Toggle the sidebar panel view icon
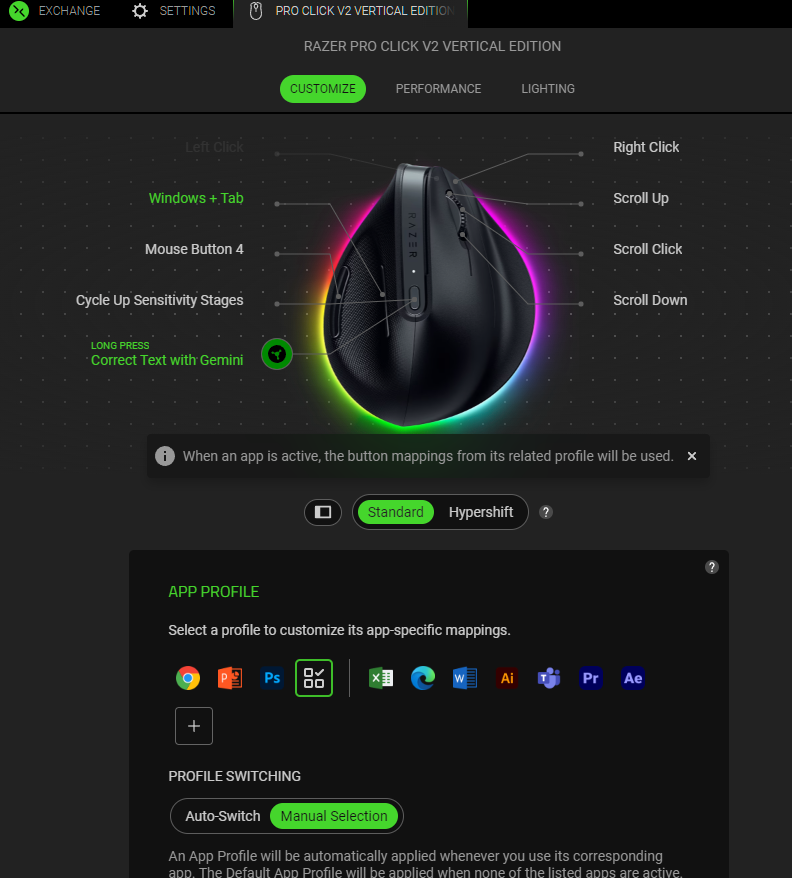This screenshot has height=878, width=792. click(323, 512)
